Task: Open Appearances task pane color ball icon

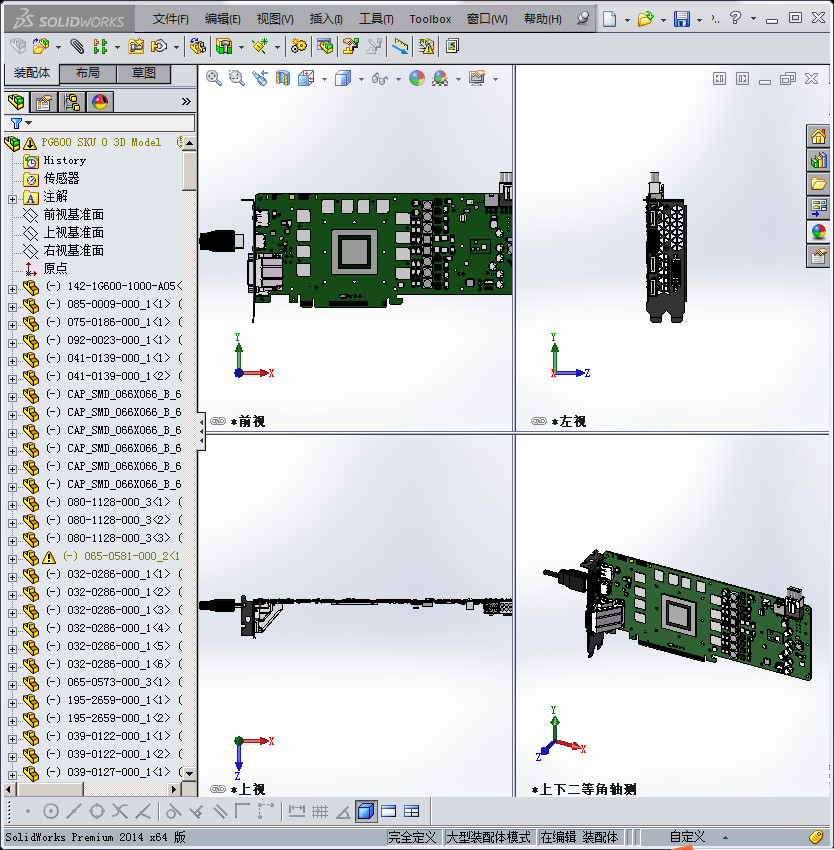Action: click(x=818, y=231)
